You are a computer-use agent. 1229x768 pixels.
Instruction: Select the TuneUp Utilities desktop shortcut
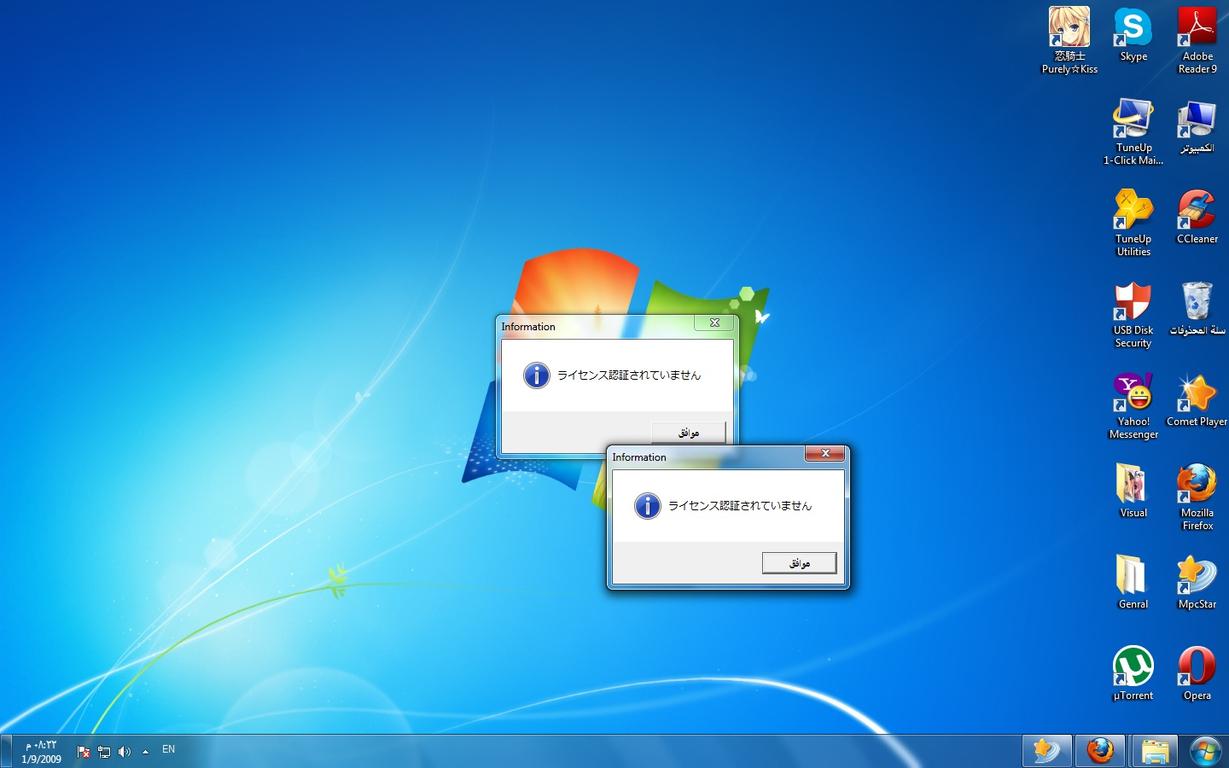(1133, 211)
